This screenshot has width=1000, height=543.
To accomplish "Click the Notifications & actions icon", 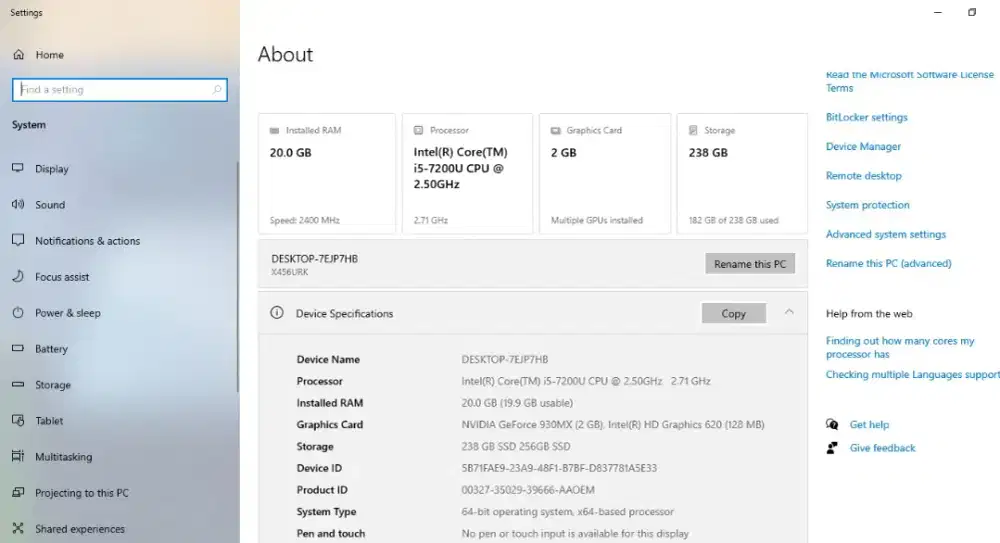I will point(18,241).
